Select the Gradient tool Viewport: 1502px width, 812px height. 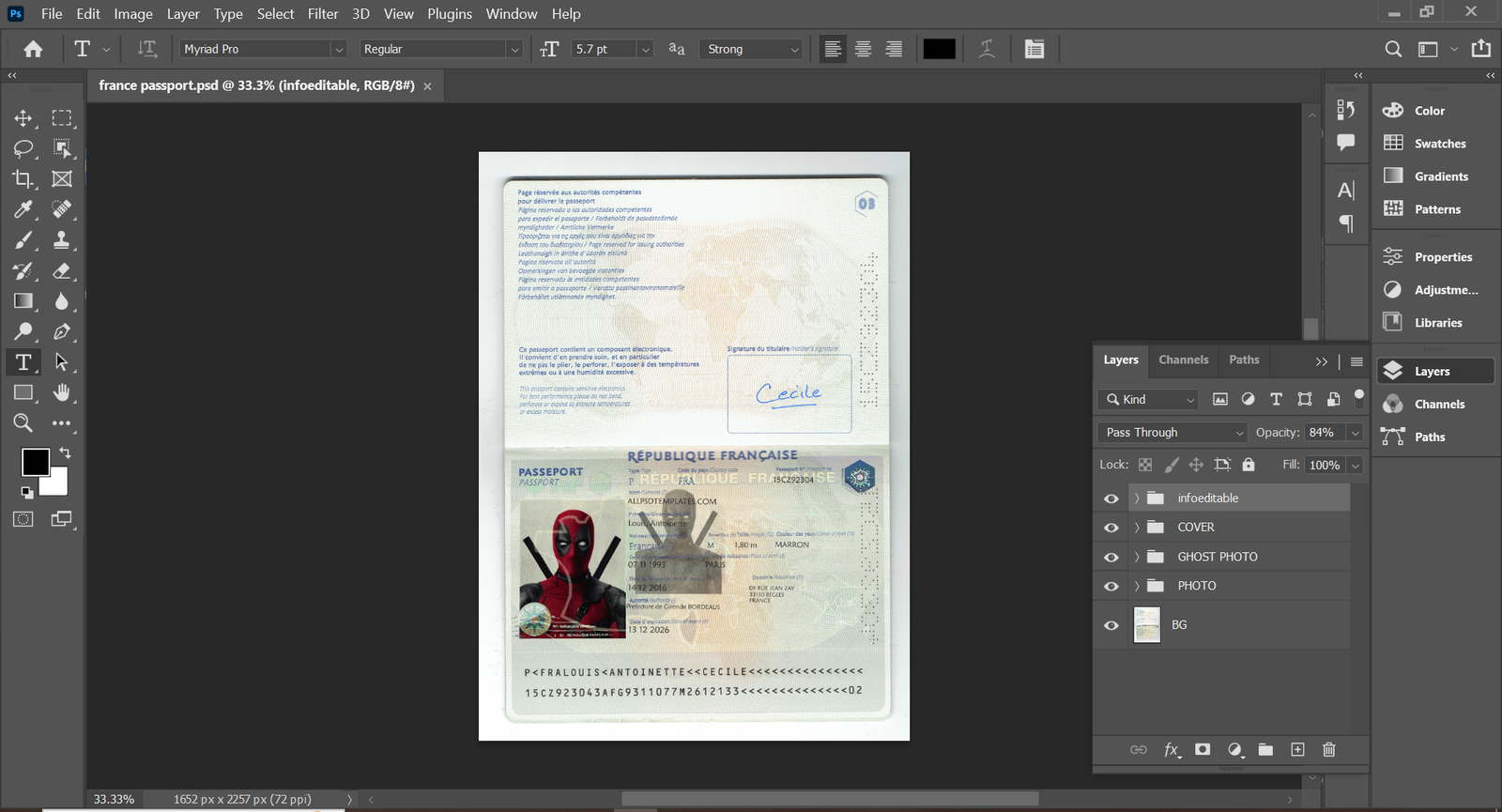[23, 301]
